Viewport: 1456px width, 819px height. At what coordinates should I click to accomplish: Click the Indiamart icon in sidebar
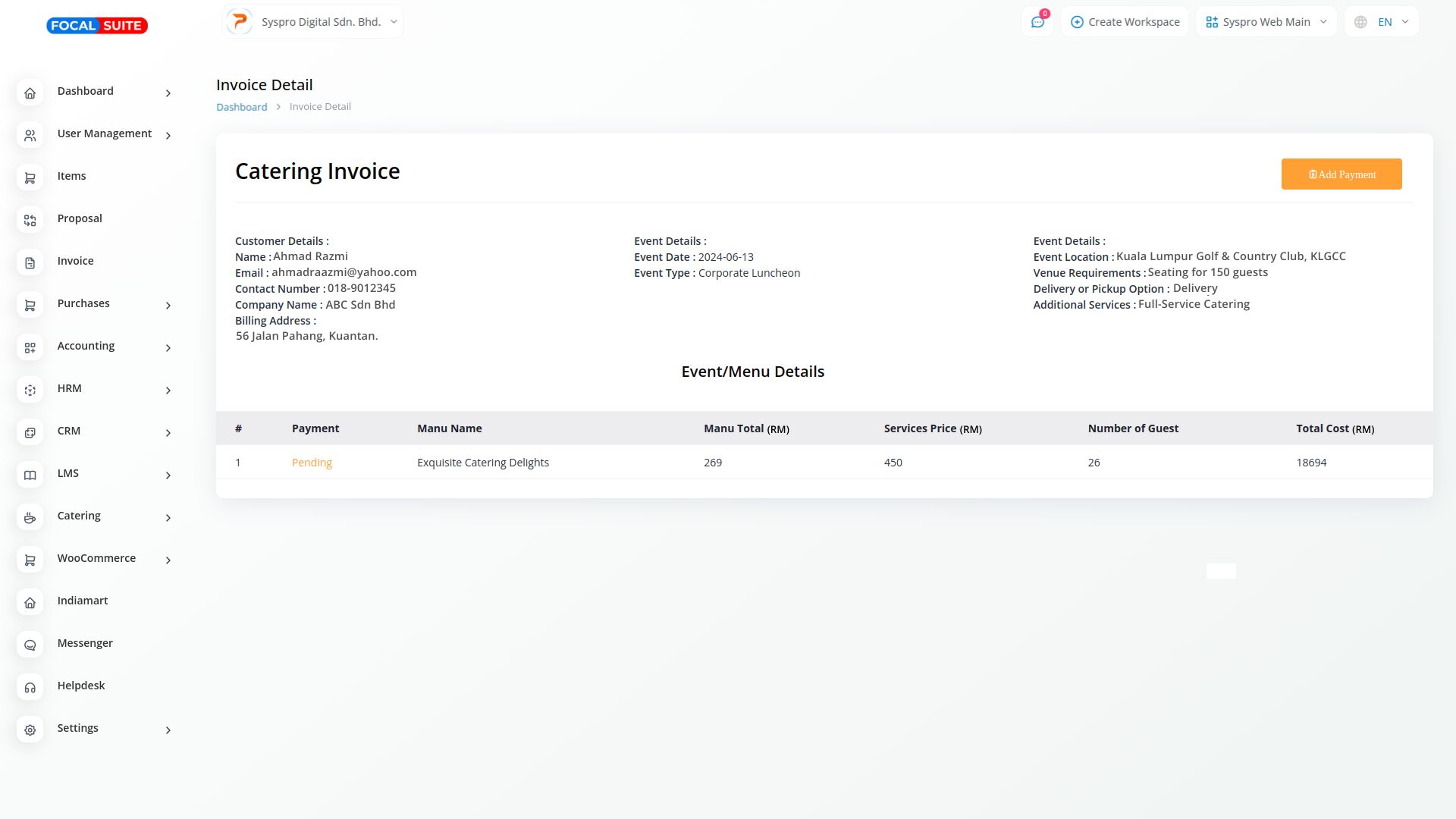click(x=30, y=603)
